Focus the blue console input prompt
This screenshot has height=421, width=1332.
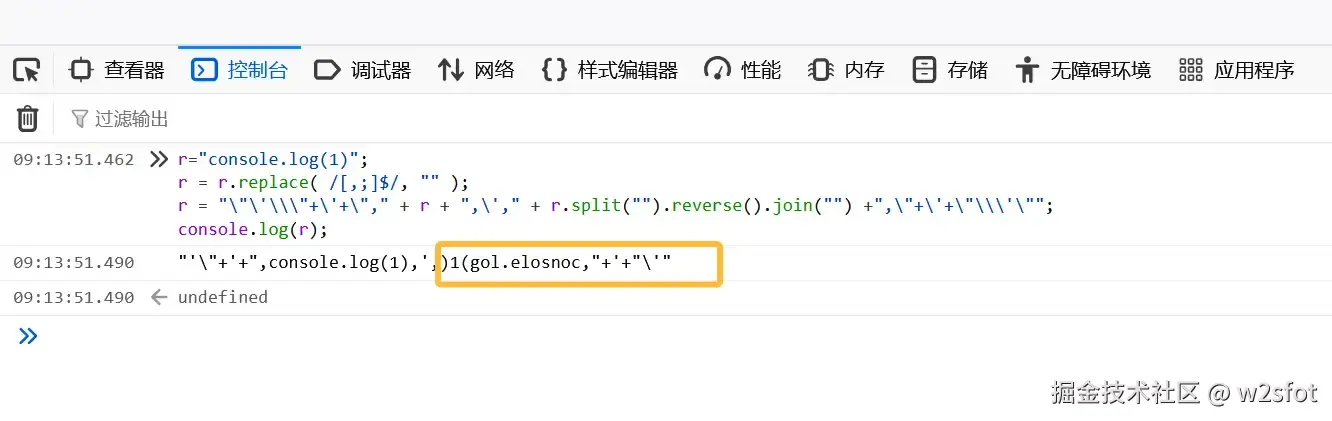click(600, 337)
